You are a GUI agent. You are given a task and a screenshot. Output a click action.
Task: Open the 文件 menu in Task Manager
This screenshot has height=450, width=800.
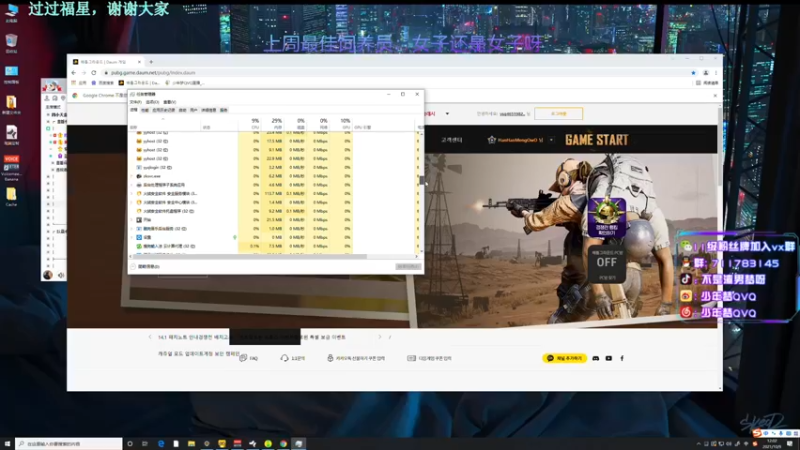coord(135,102)
